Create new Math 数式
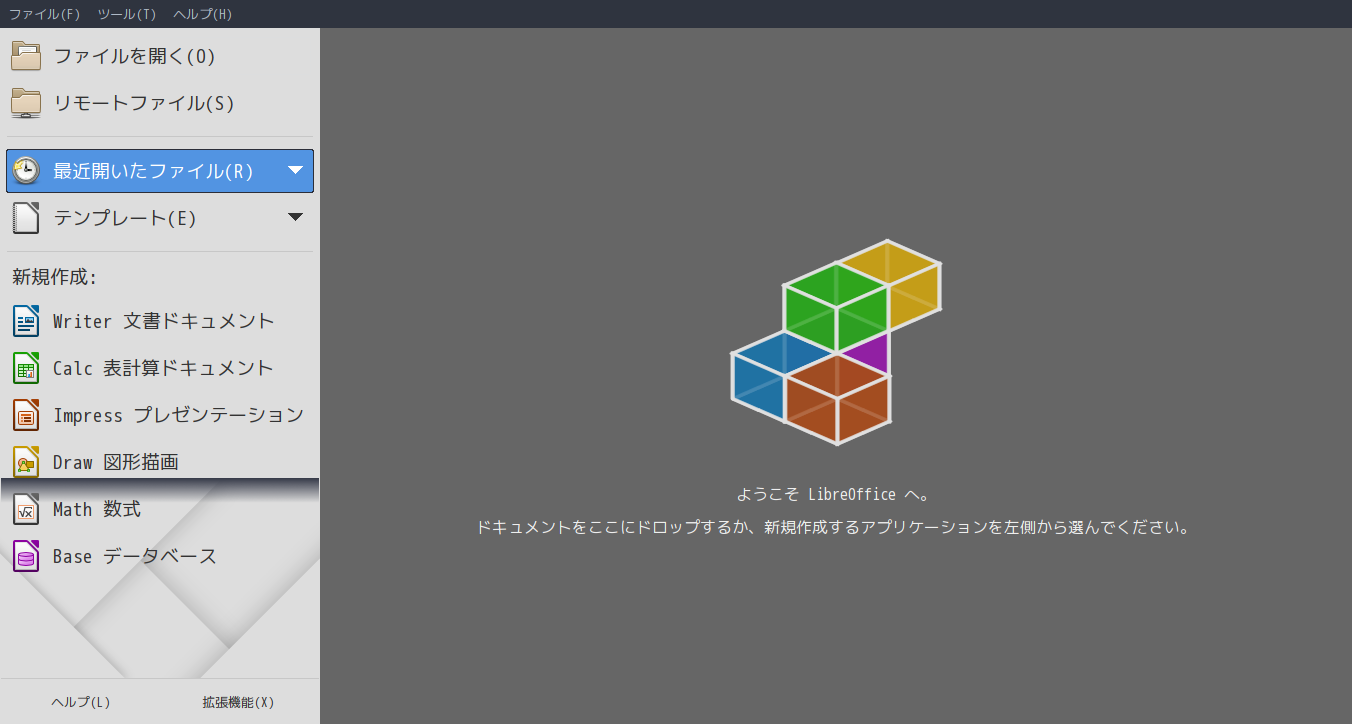This screenshot has width=1352, height=724. tap(160, 509)
